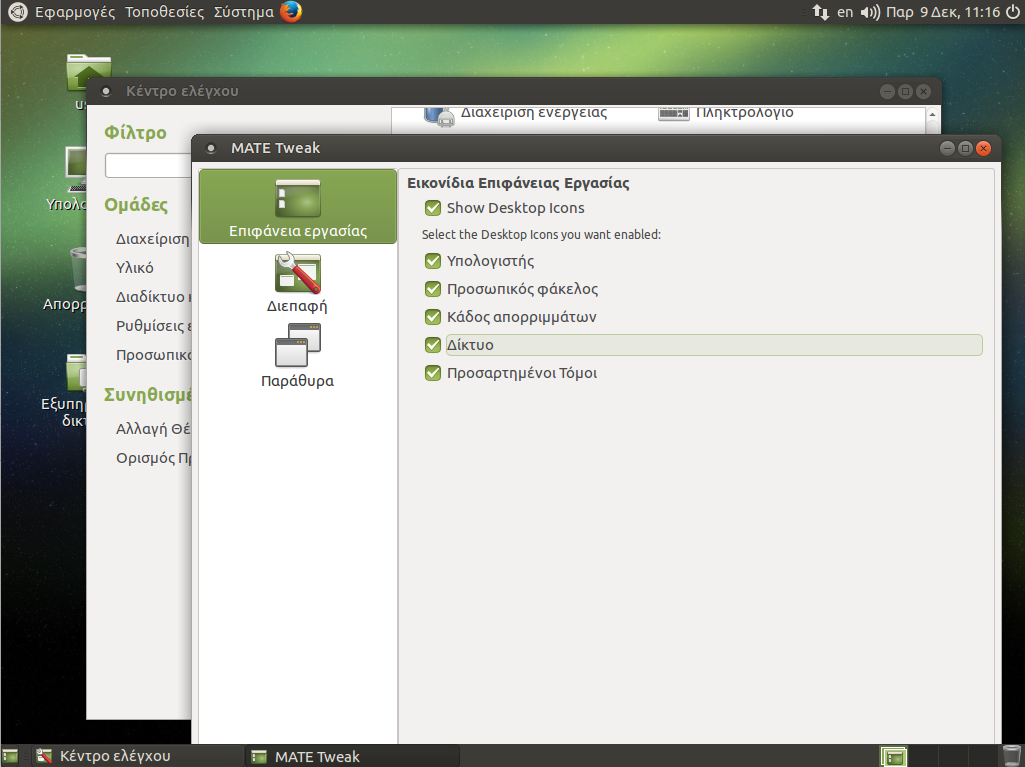Open the Τοποθεσίες menu

point(165,13)
